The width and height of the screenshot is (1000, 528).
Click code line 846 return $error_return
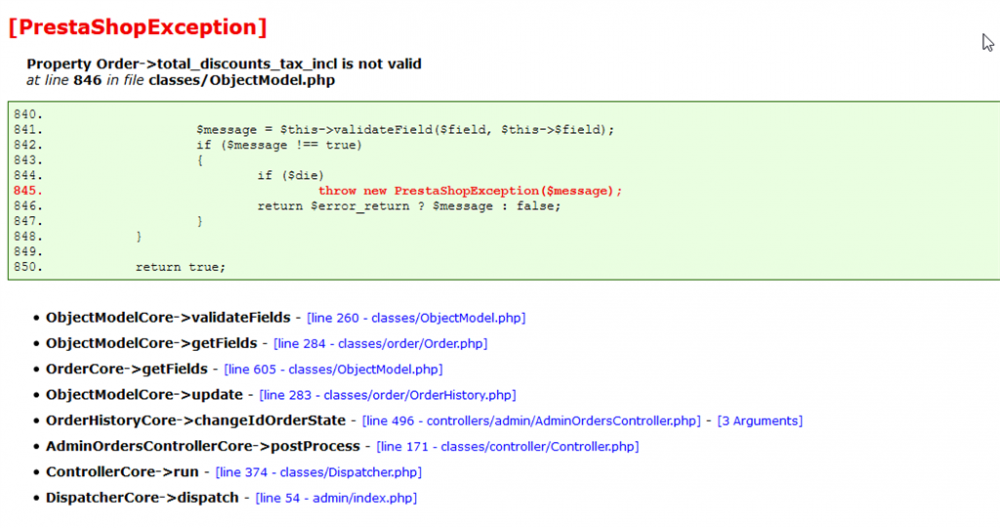409,206
